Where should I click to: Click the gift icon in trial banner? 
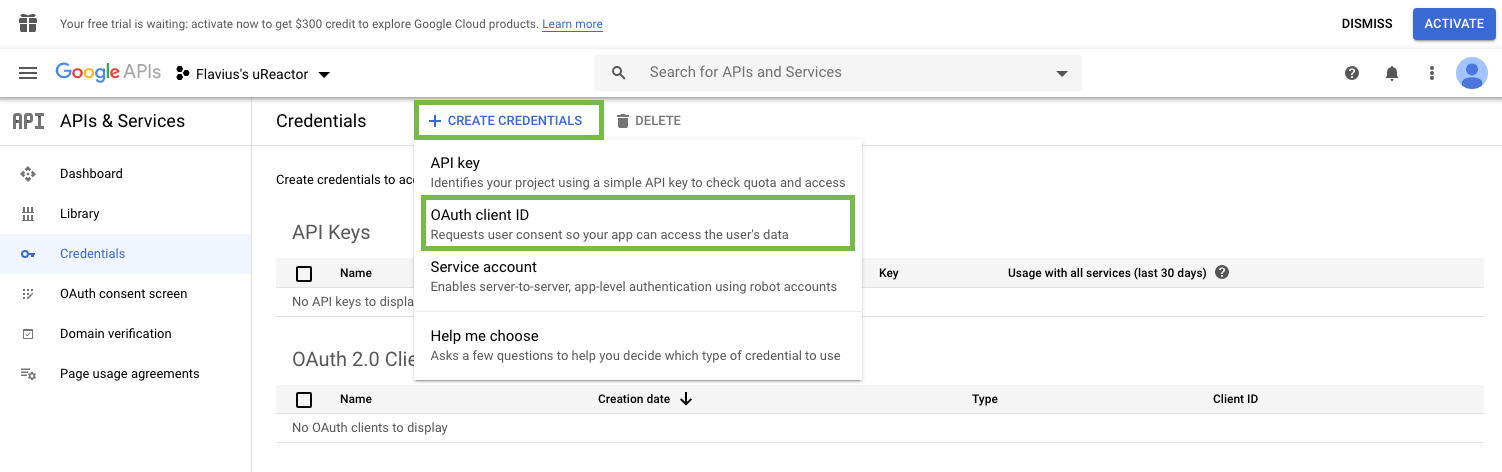pyautogui.click(x=28, y=23)
